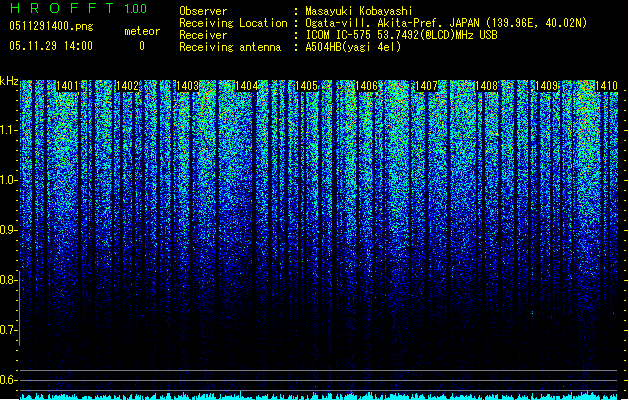Click the meteor count value 0
The height and width of the screenshot is (400, 629).
click(x=142, y=46)
